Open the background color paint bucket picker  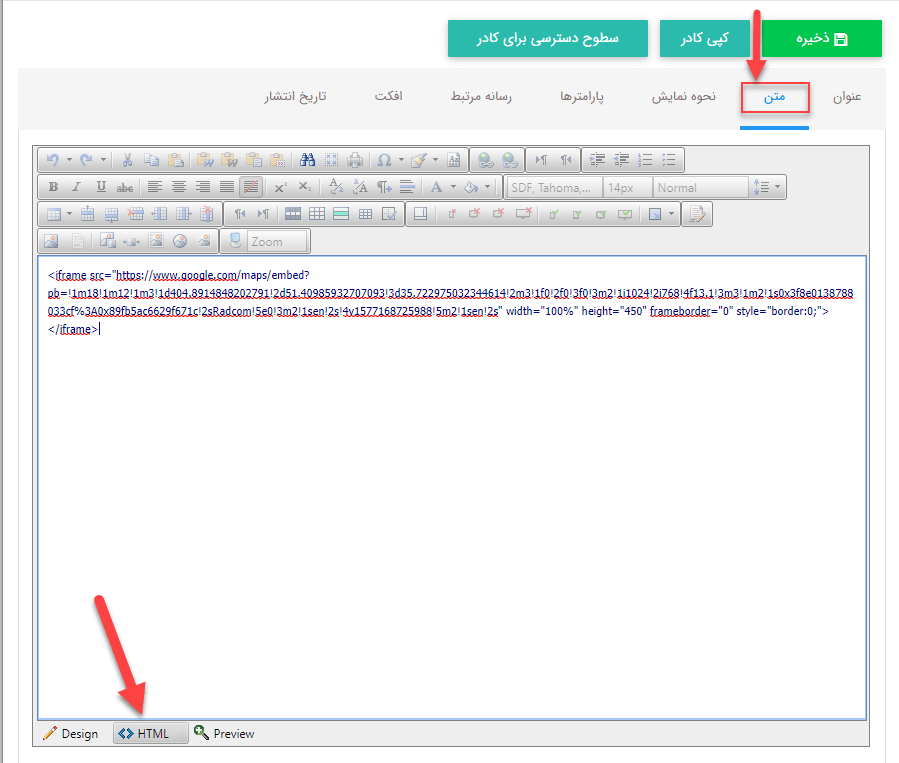pos(471,187)
